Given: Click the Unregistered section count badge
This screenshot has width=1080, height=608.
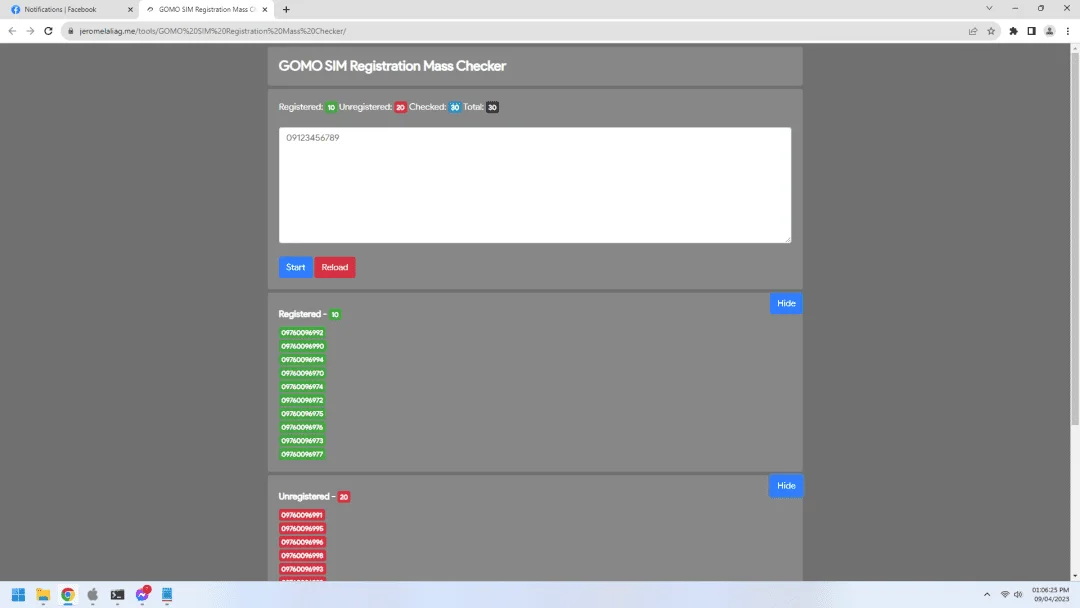Looking at the screenshot, I should [344, 497].
